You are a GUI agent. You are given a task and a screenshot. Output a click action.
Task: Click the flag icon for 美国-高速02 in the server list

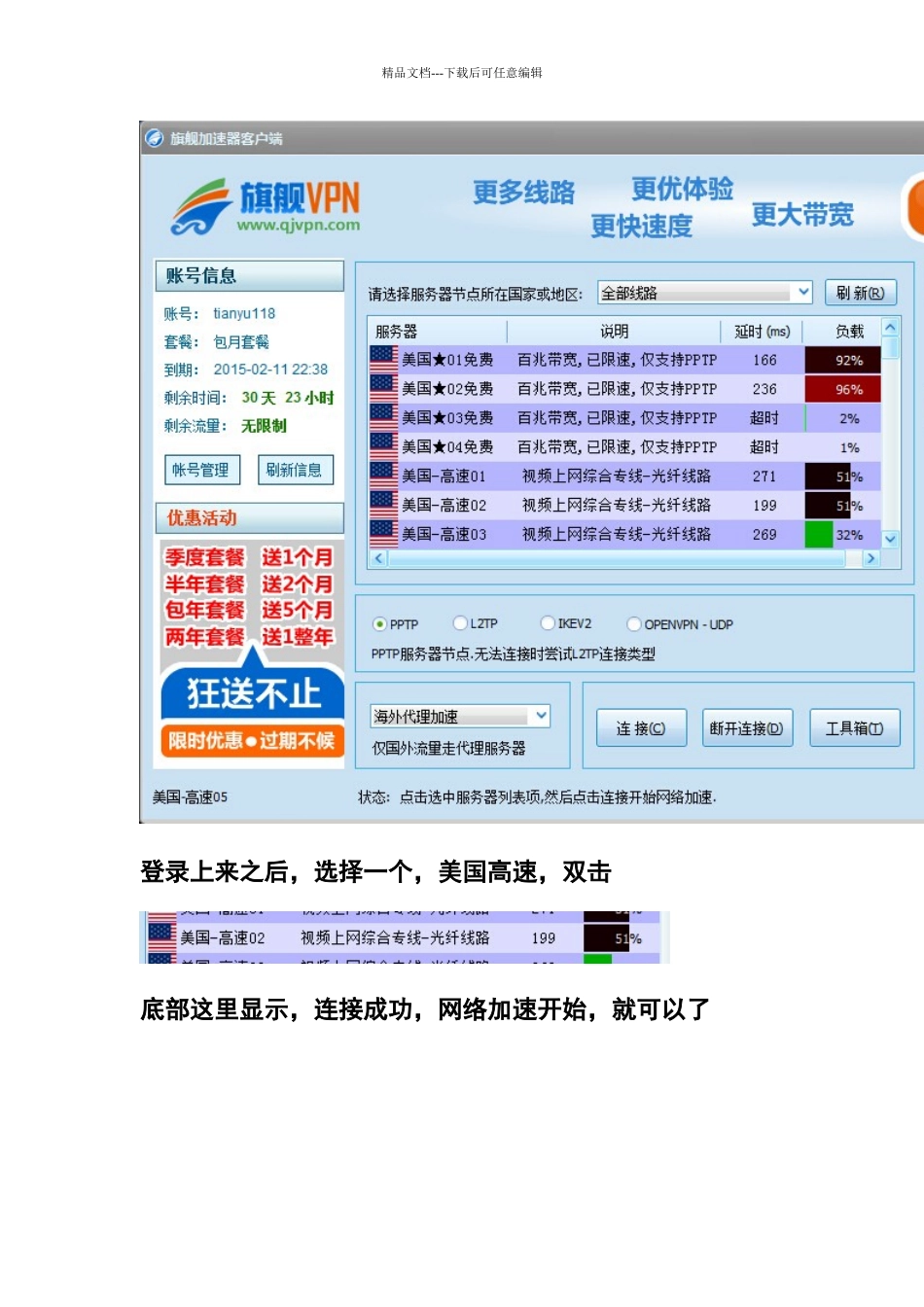point(383,505)
